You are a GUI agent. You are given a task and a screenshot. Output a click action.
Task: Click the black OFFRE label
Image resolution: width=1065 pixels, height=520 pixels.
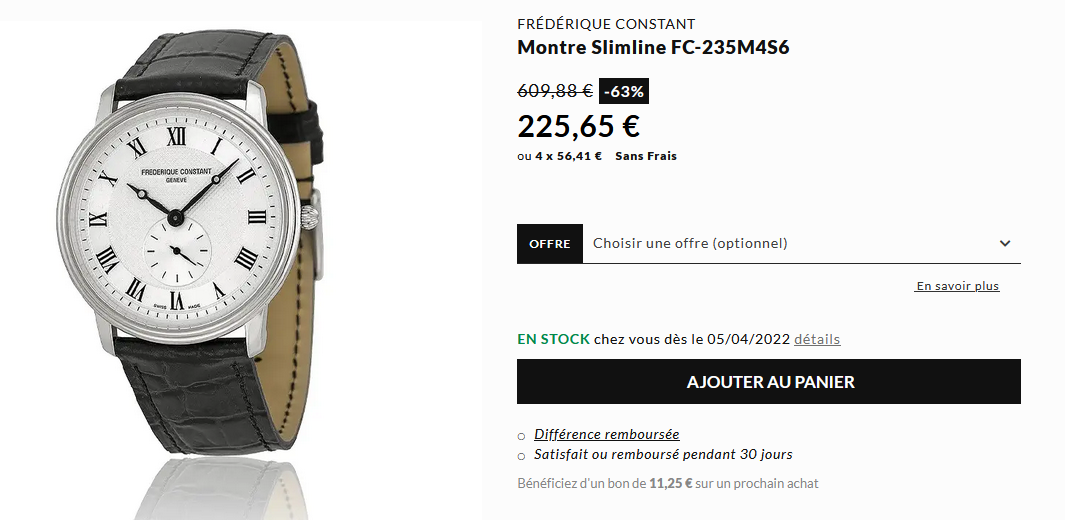point(549,244)
